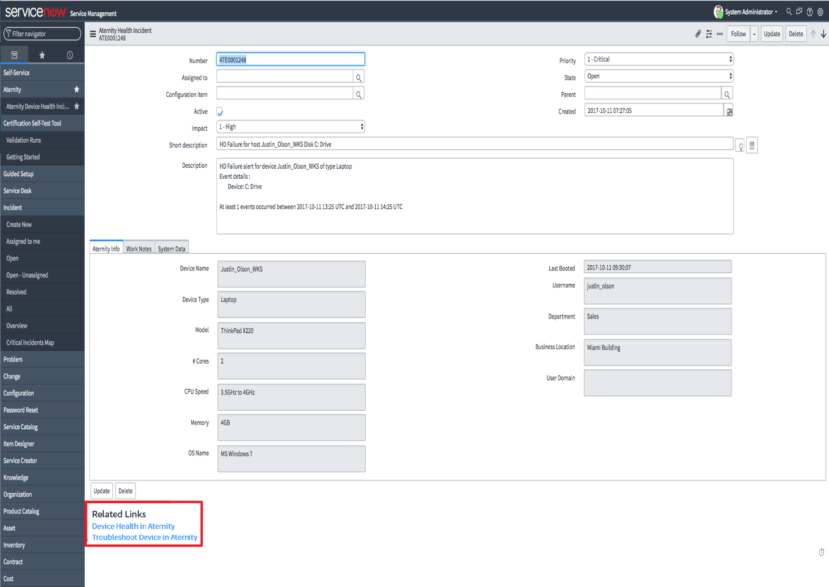Screen dimensions: 829x587
Task: Open Knowledge navigator item
Action: click(x=42, y=478)
